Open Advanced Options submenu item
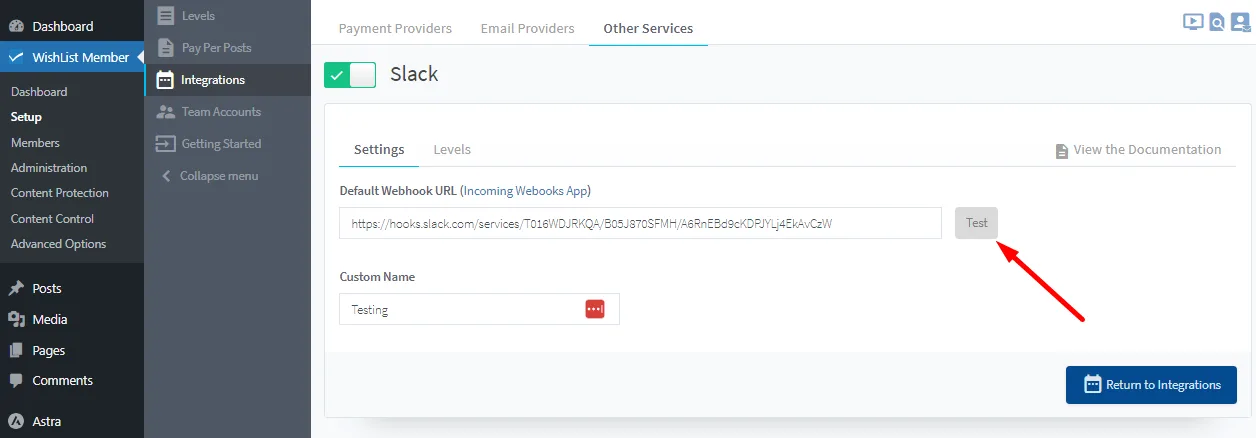Viewport: 1256px width, 438px height. click(x=58, y=243)
